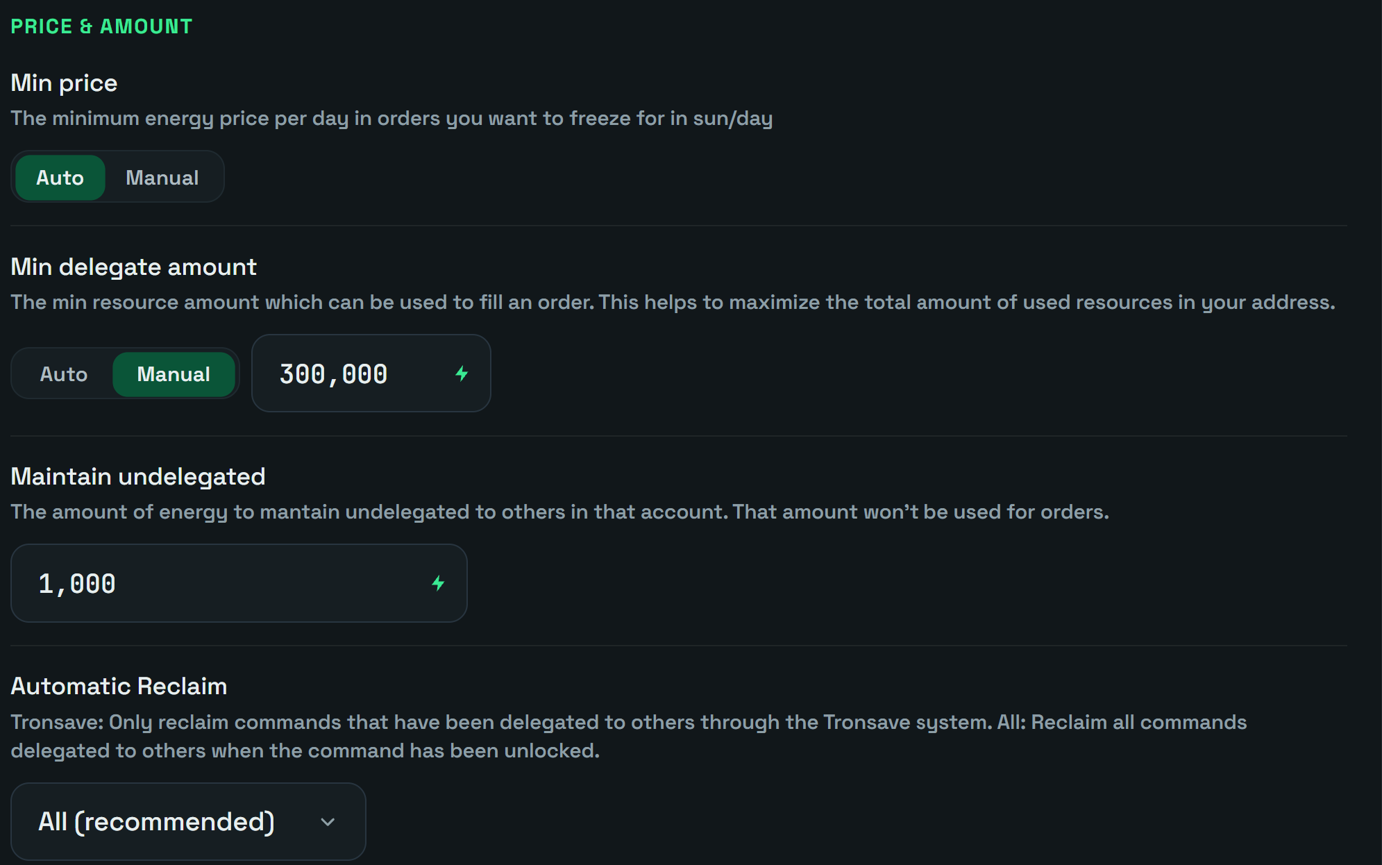Open the Automatic Reclaim dropdown

point(188,822)
